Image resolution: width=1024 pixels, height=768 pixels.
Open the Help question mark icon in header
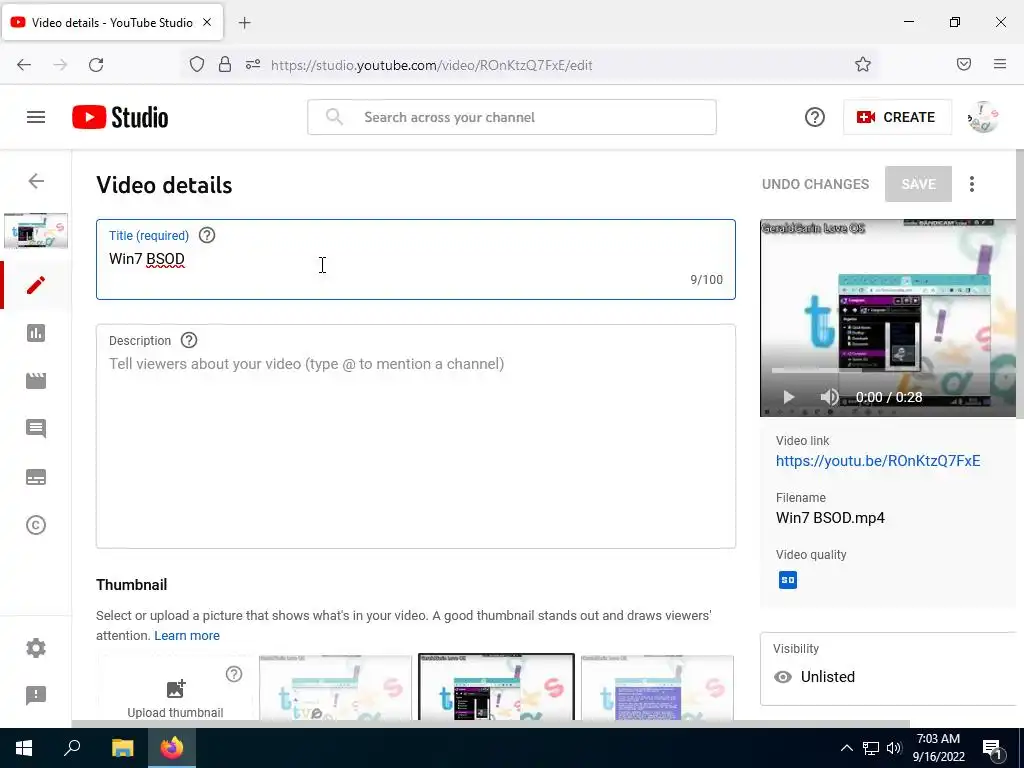814,118
